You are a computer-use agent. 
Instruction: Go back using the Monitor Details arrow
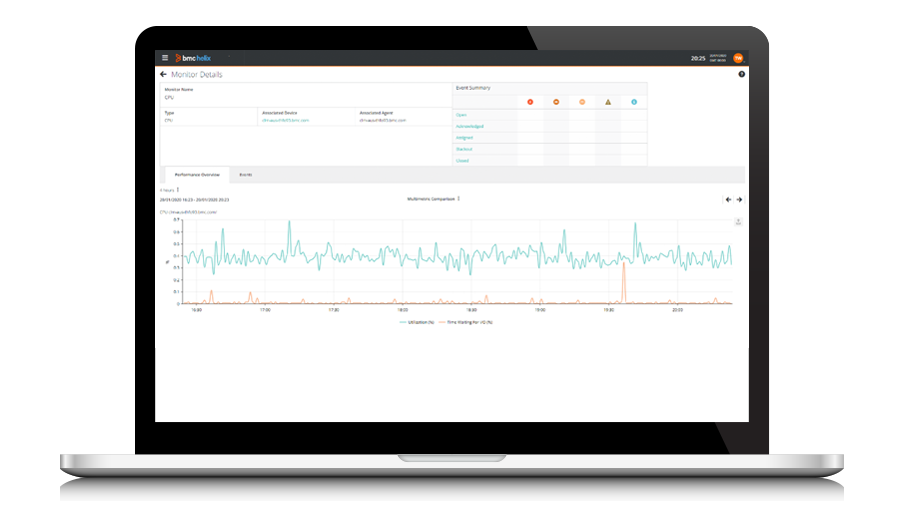(x=163, y=75)
